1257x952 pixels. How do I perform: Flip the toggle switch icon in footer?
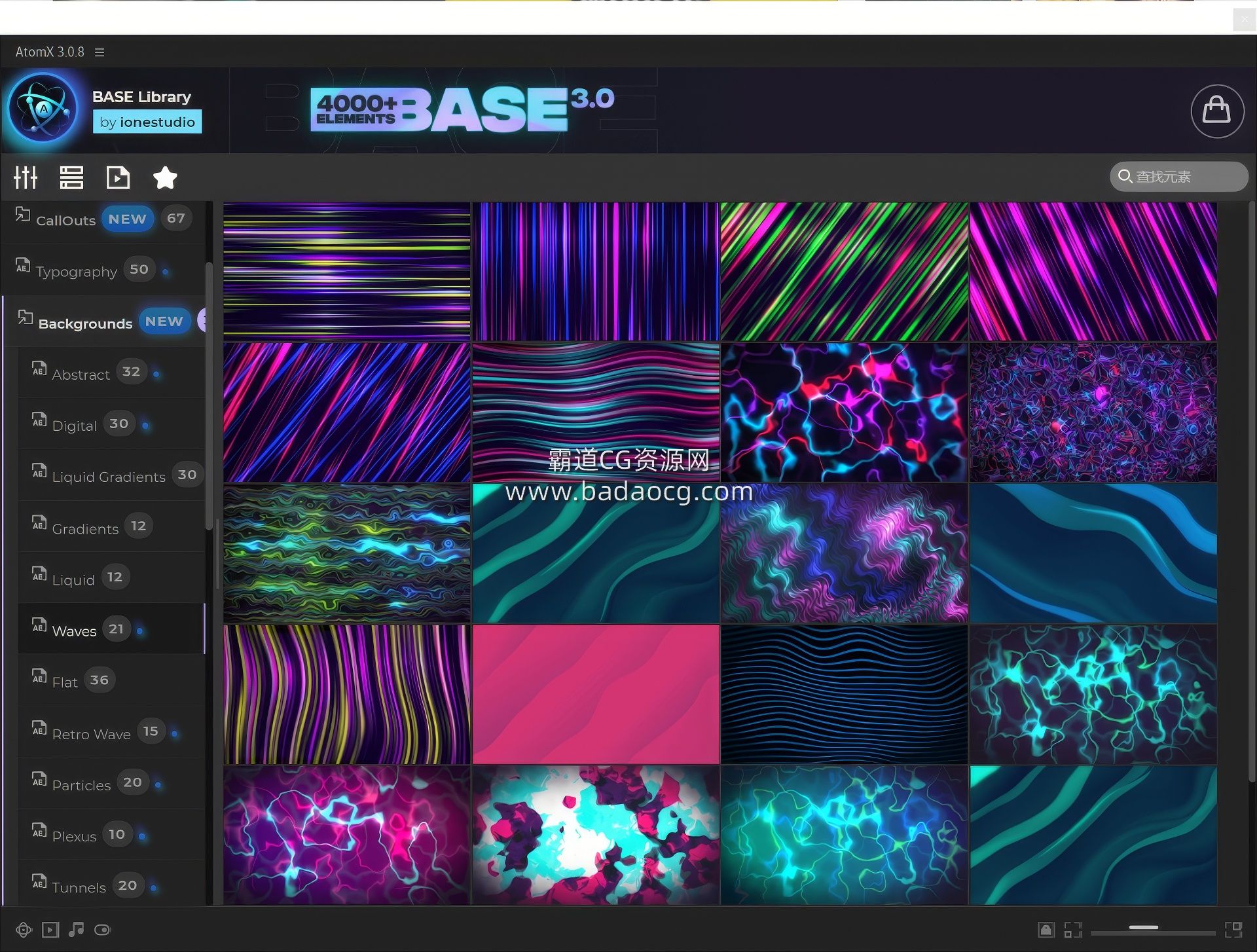(103, 930)
